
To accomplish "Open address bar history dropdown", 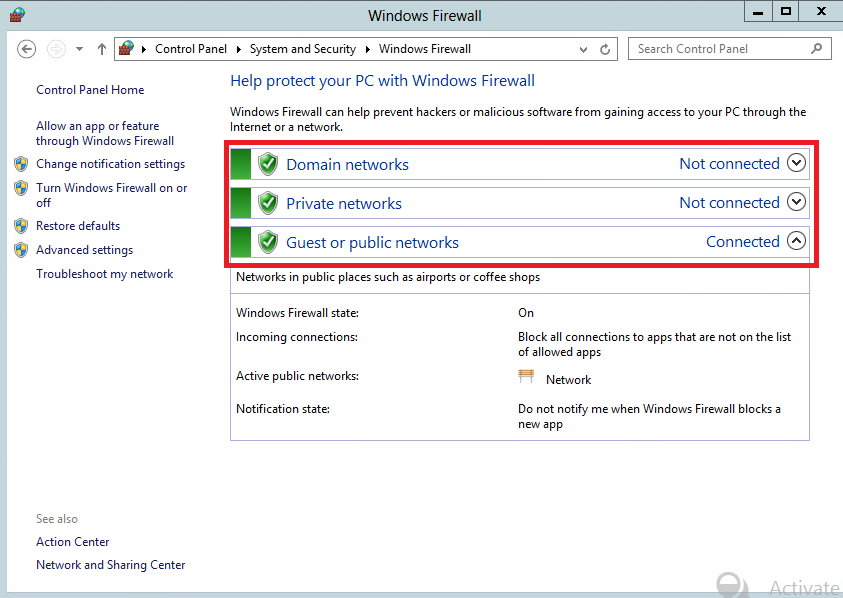I will pos(583,49).
